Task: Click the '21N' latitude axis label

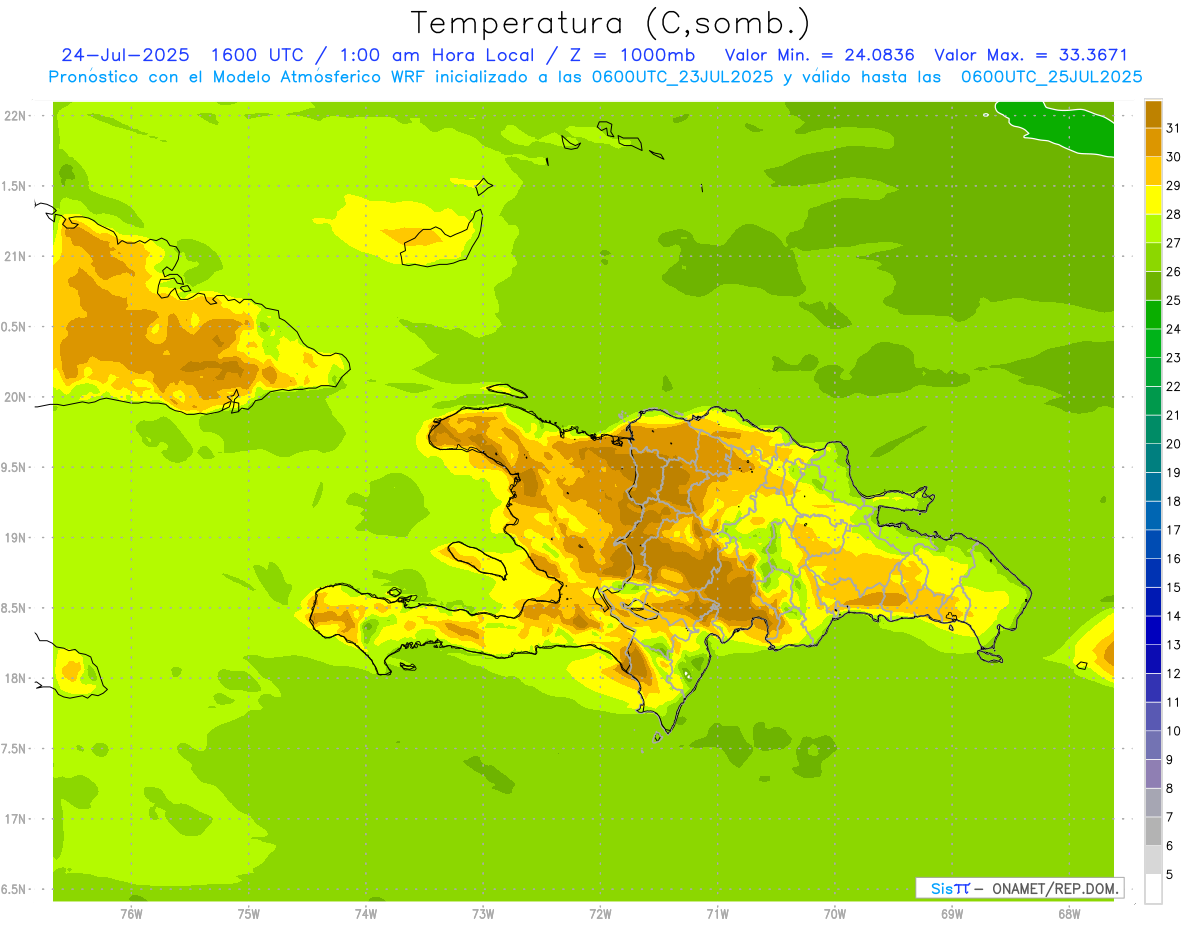Action: click(x=15, y=256)
